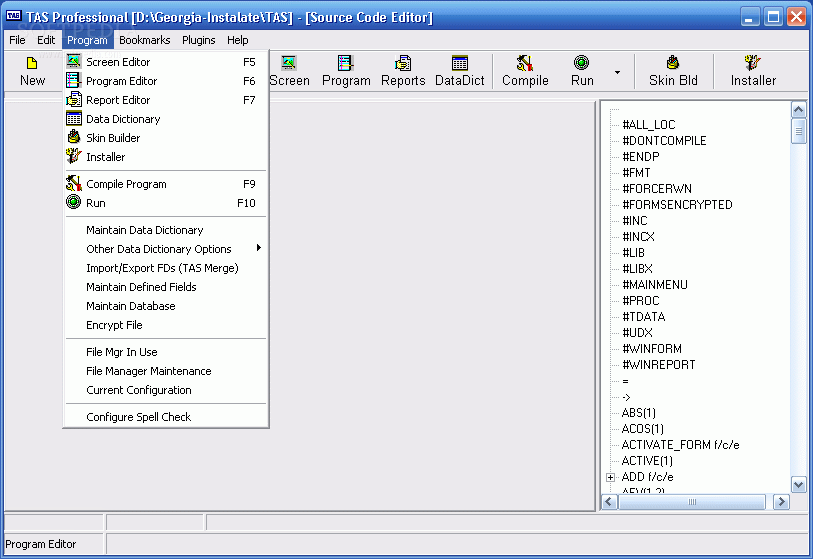Open the Skin Bld toolbar icon
Viewport: 813px width, 559px height.
[x=673, y=72]
